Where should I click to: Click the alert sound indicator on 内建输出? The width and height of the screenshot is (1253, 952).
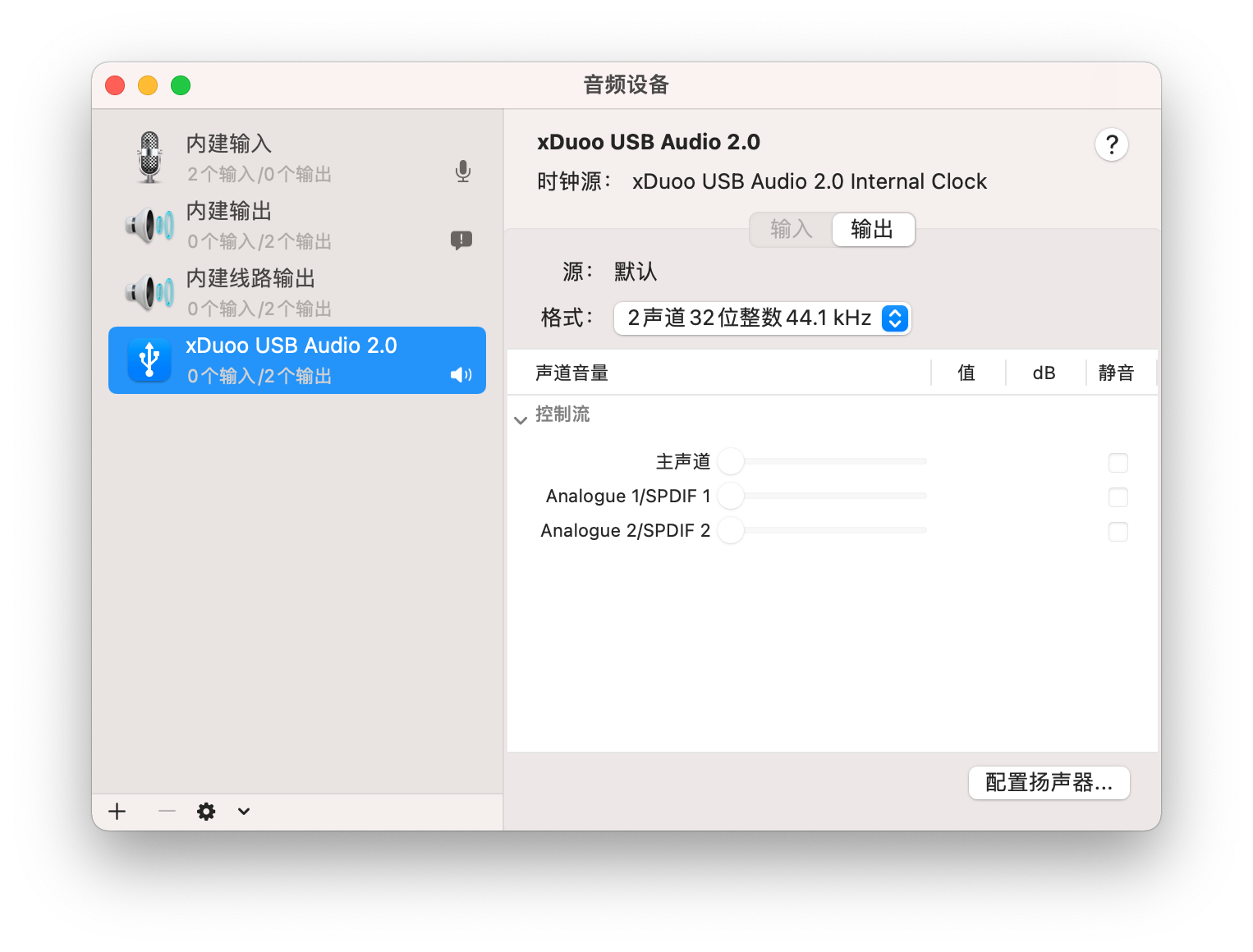click(x=461, y=240)
